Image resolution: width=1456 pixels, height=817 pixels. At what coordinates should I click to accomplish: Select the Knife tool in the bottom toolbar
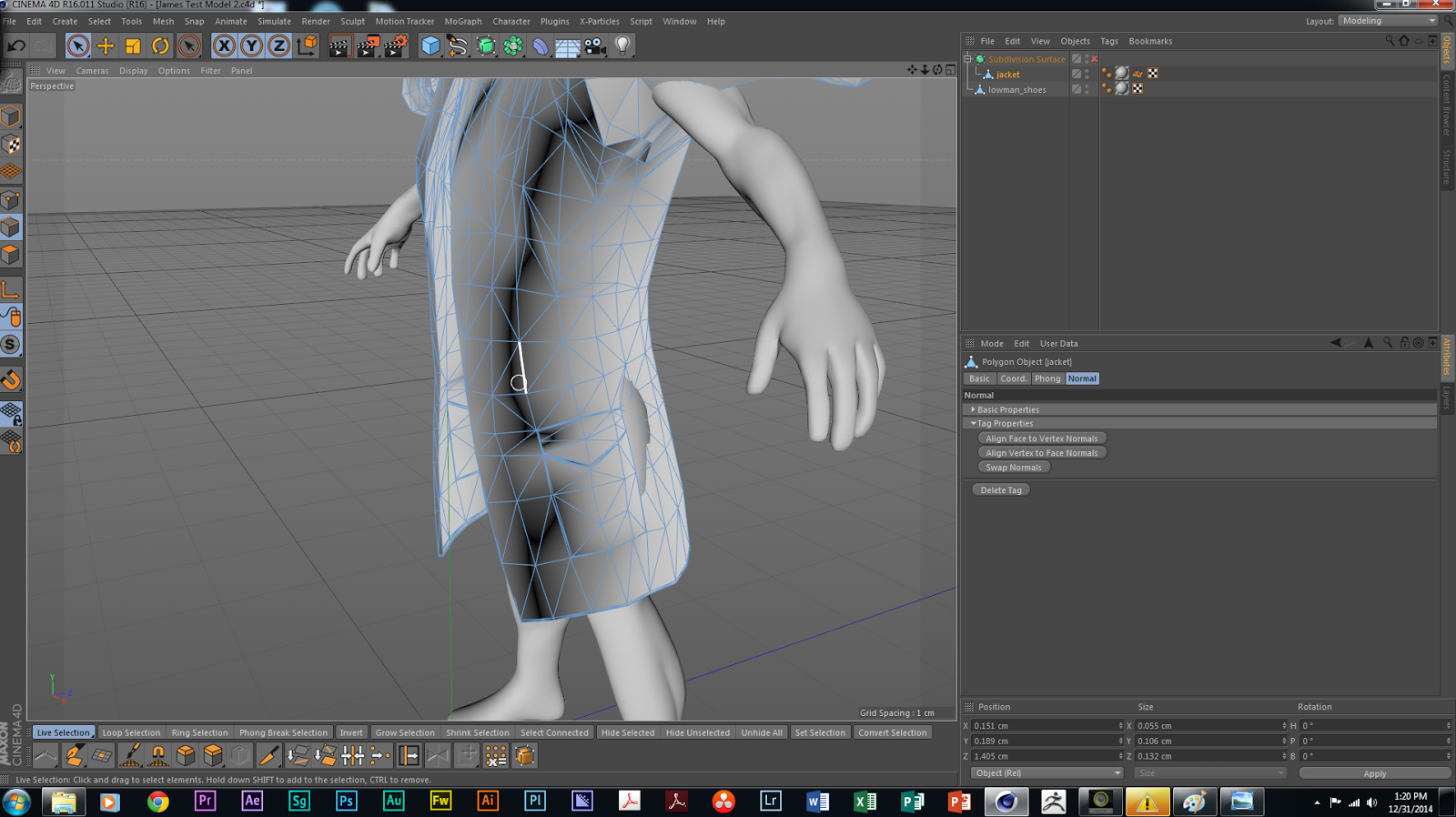268,755
